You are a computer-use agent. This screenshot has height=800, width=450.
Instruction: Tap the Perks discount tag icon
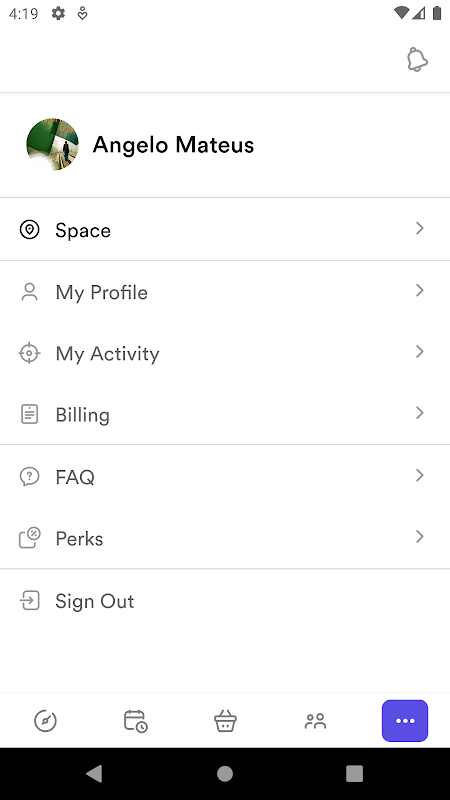pos(30,538)
